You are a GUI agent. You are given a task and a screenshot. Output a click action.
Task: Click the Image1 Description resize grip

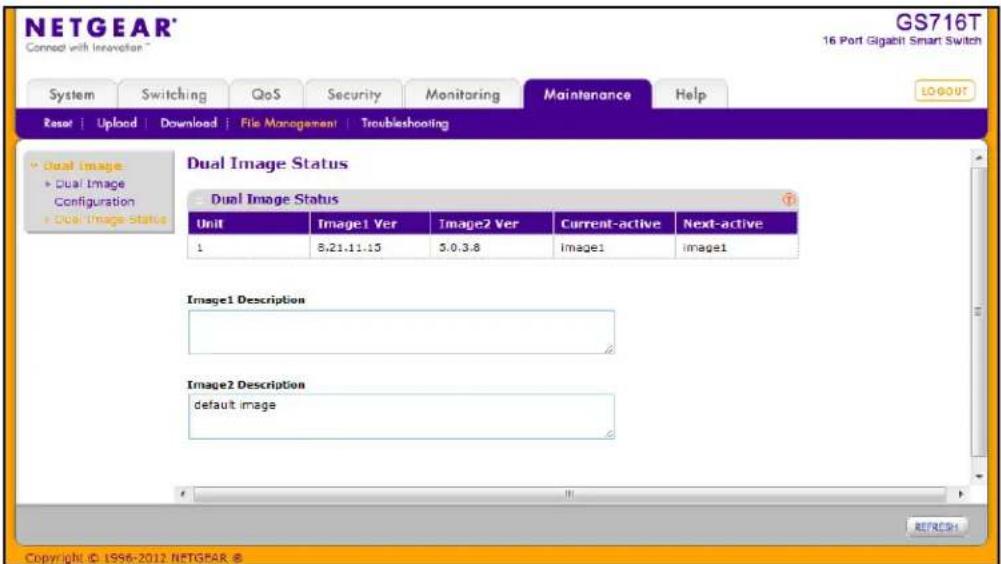click(x=609, y=349)
